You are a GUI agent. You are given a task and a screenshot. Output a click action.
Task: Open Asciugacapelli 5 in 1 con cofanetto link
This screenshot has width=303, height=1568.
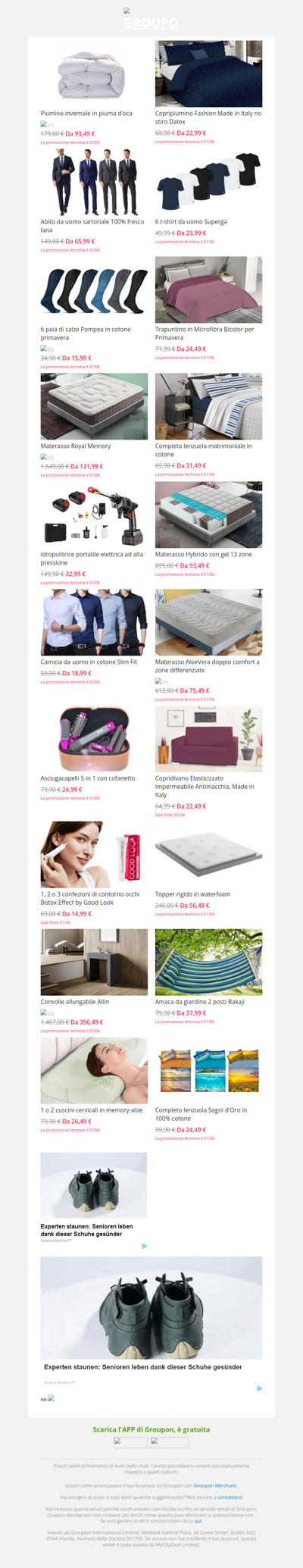88,778
